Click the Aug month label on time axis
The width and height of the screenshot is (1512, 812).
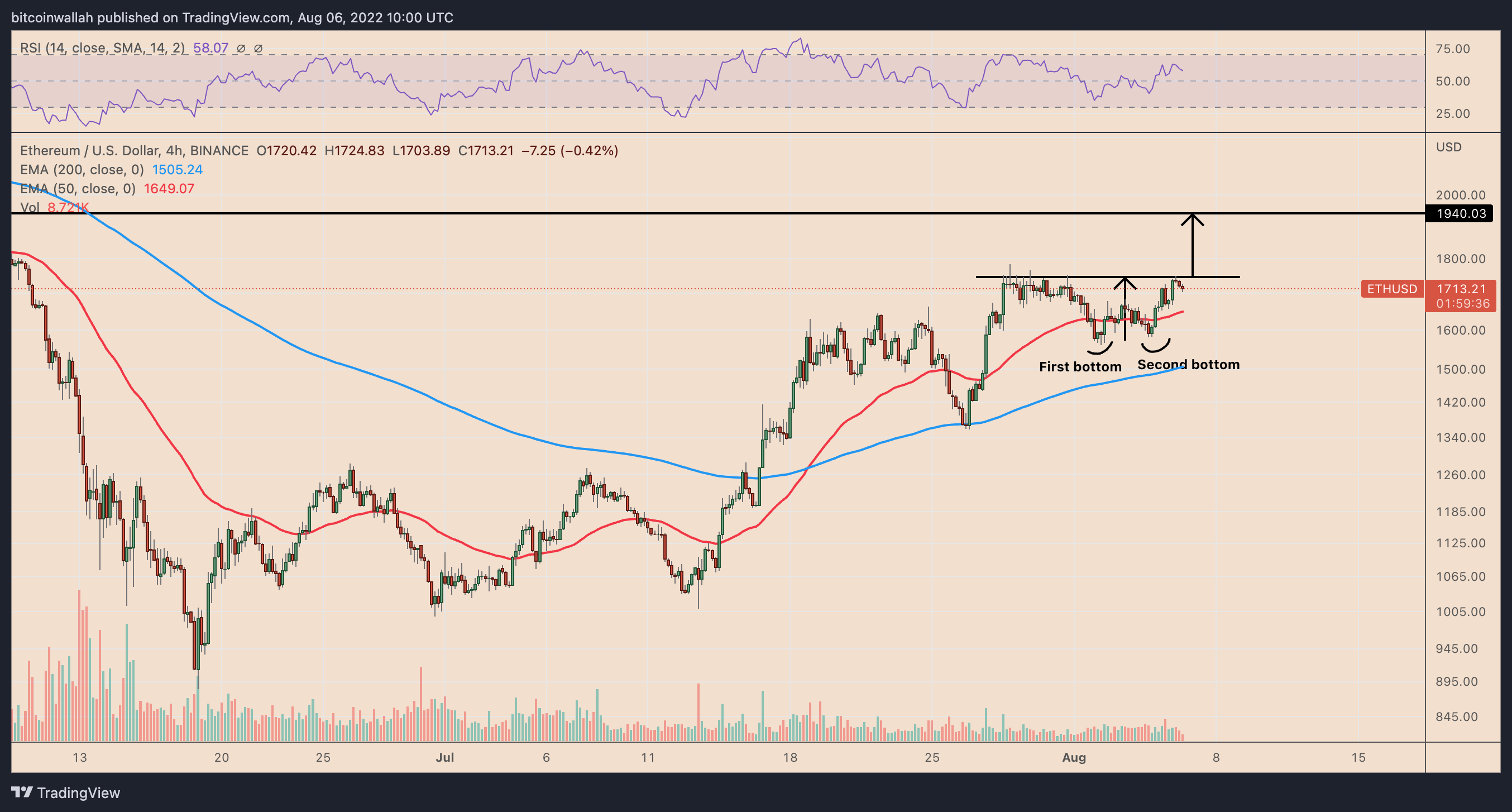1074,758
